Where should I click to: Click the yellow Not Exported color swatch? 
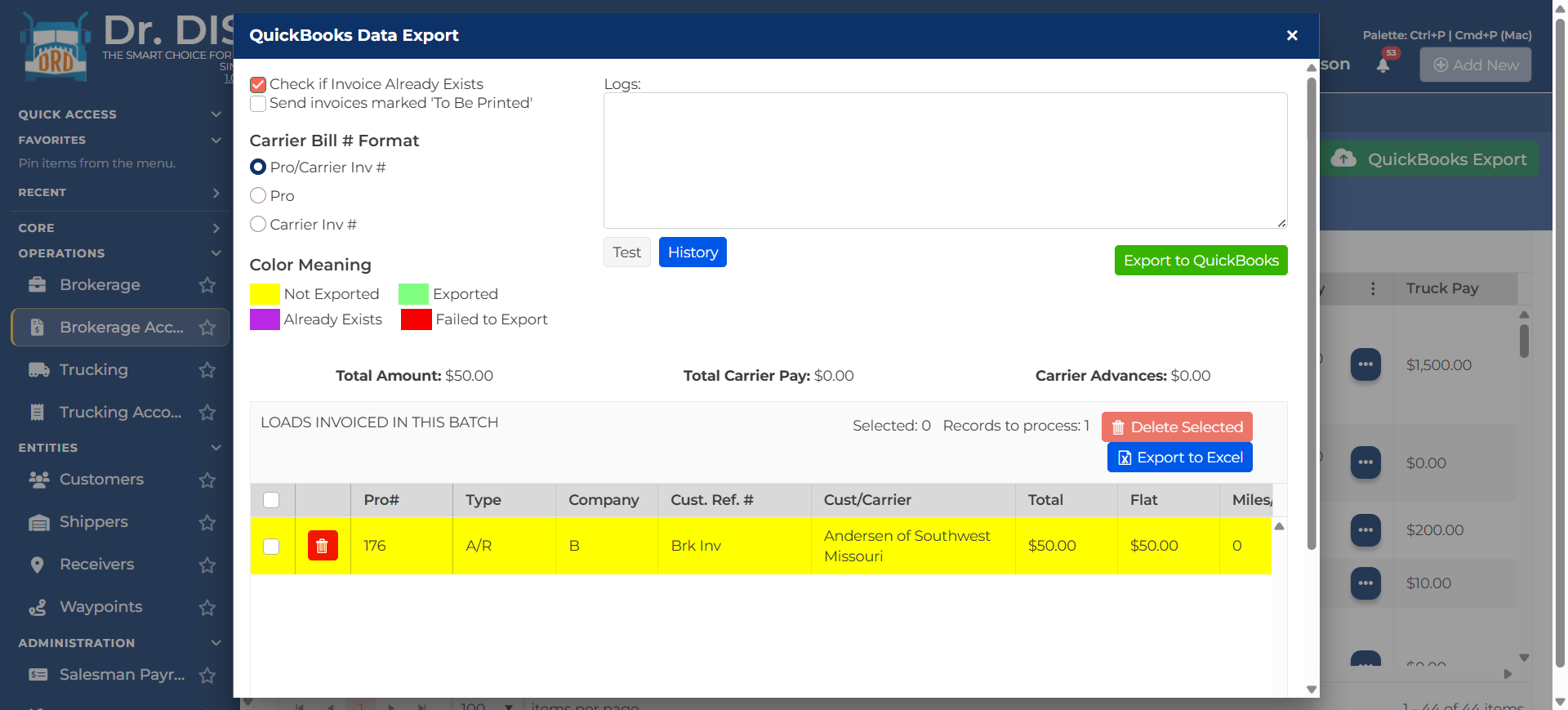pyautogui.click(x=265, y=294)
